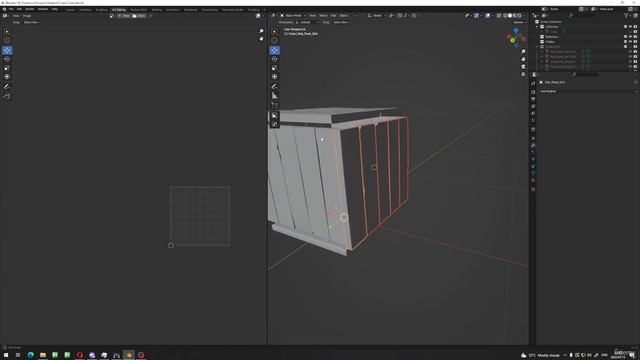
Task: Pick the Rotate tool in 3D viewport
Action: (x=275, y=59)
